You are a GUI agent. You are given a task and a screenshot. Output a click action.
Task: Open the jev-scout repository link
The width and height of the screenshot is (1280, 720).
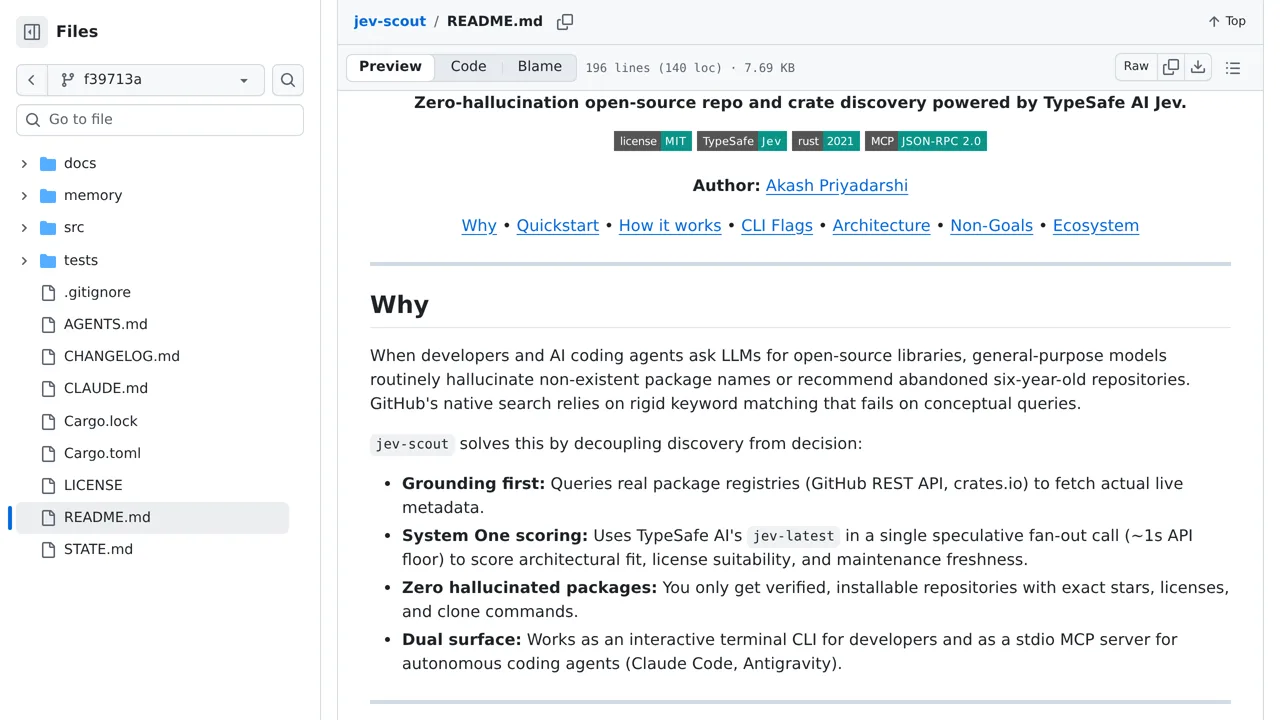[390, 21]
